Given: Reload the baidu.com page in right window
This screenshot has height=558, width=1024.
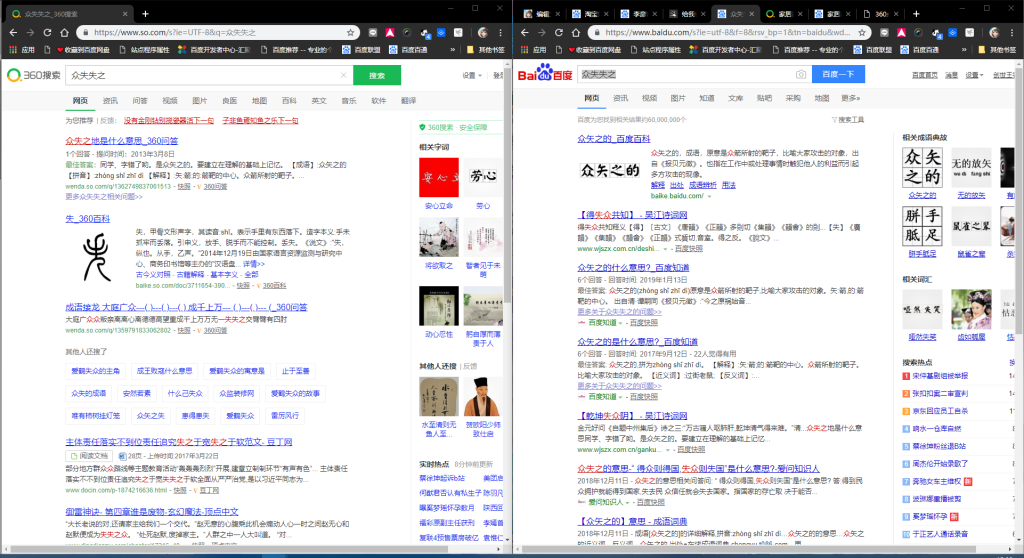Looking at the screenshot, I should pyautogui.click(x=558, y=32).
